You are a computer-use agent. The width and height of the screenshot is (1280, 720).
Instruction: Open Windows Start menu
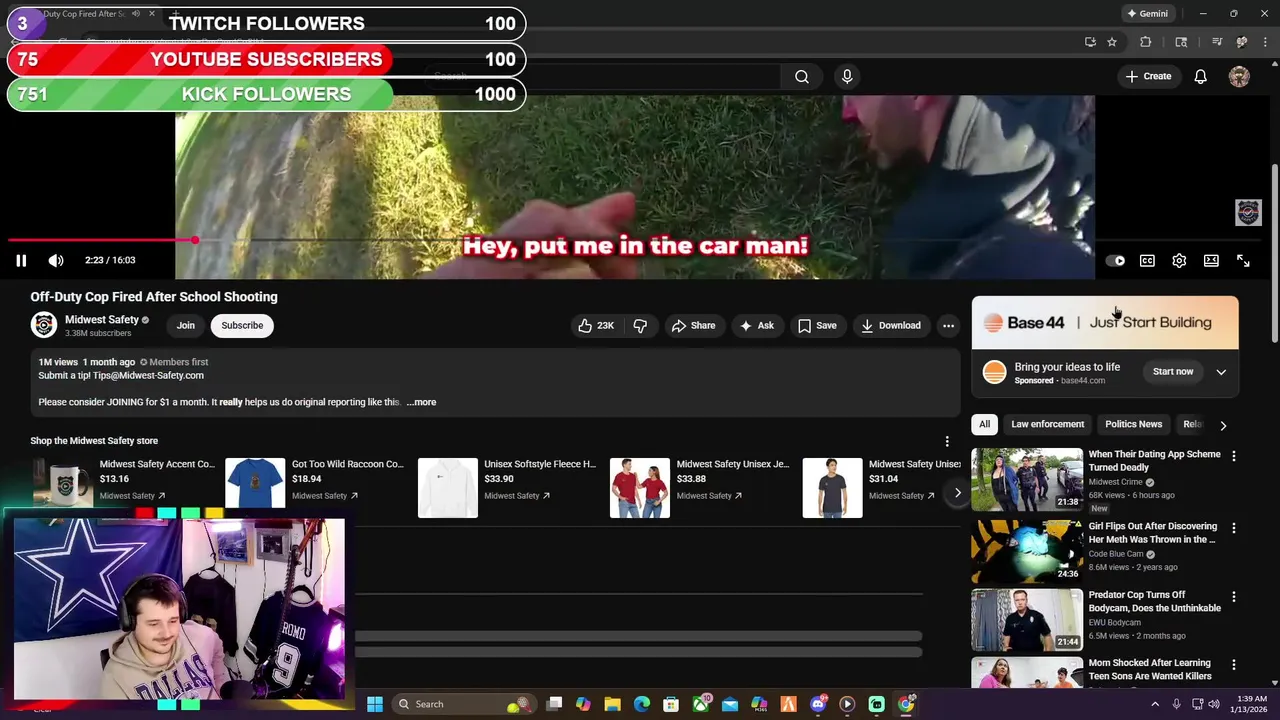[375, 704]
